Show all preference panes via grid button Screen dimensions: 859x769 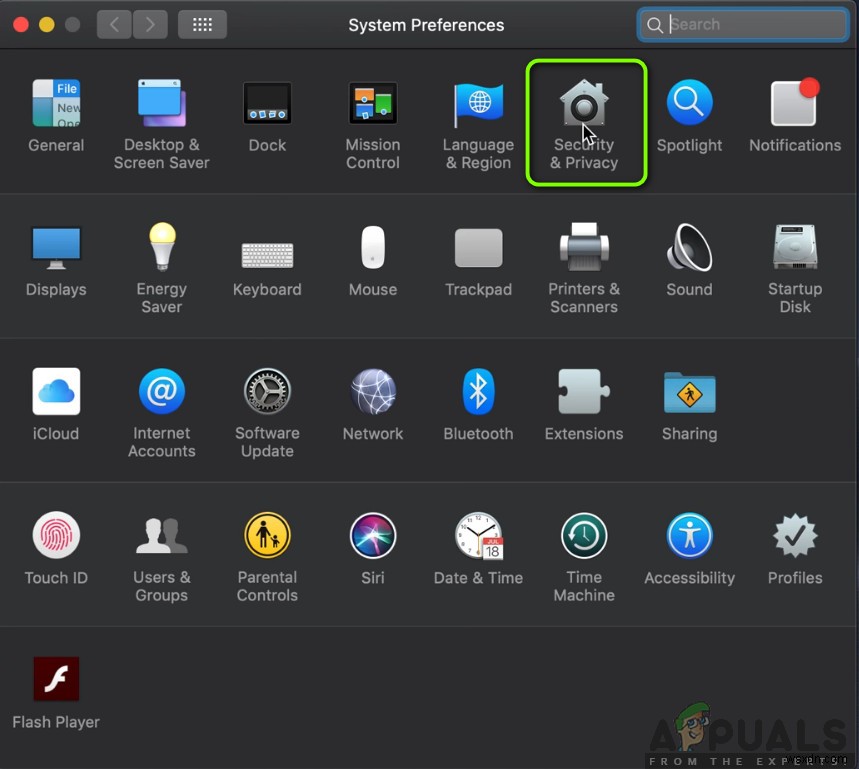(x=202, y=23)
